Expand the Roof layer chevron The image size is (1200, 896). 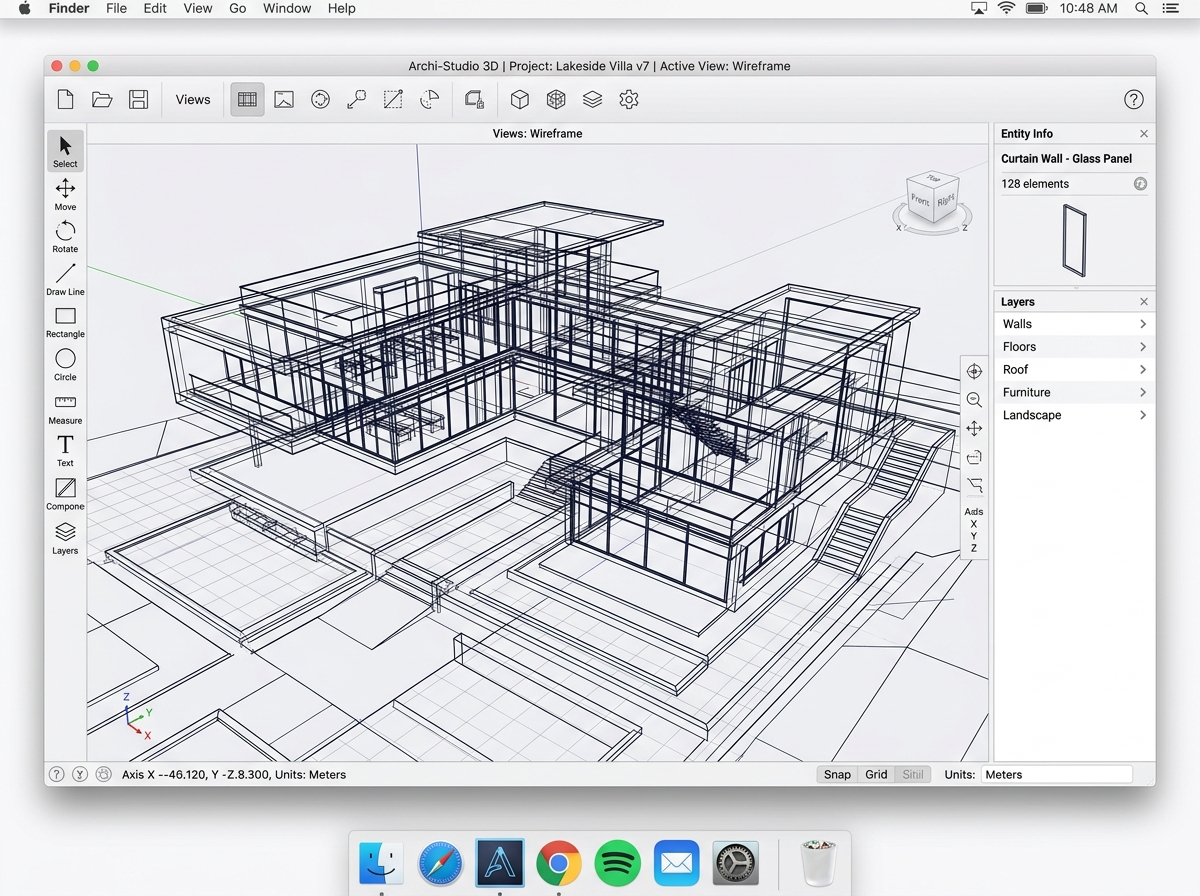[x=1142, y=369]
